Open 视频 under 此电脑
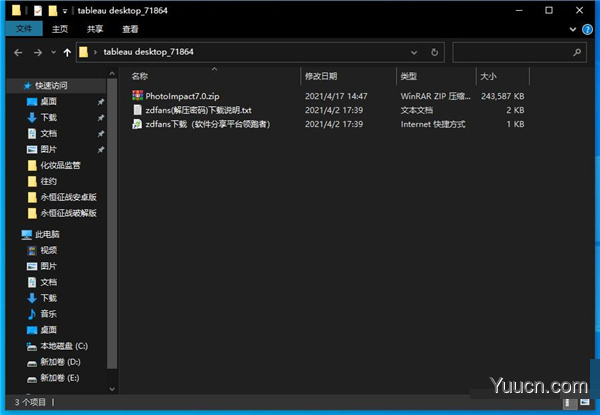 pyautogui.click(x=49, y=250)
